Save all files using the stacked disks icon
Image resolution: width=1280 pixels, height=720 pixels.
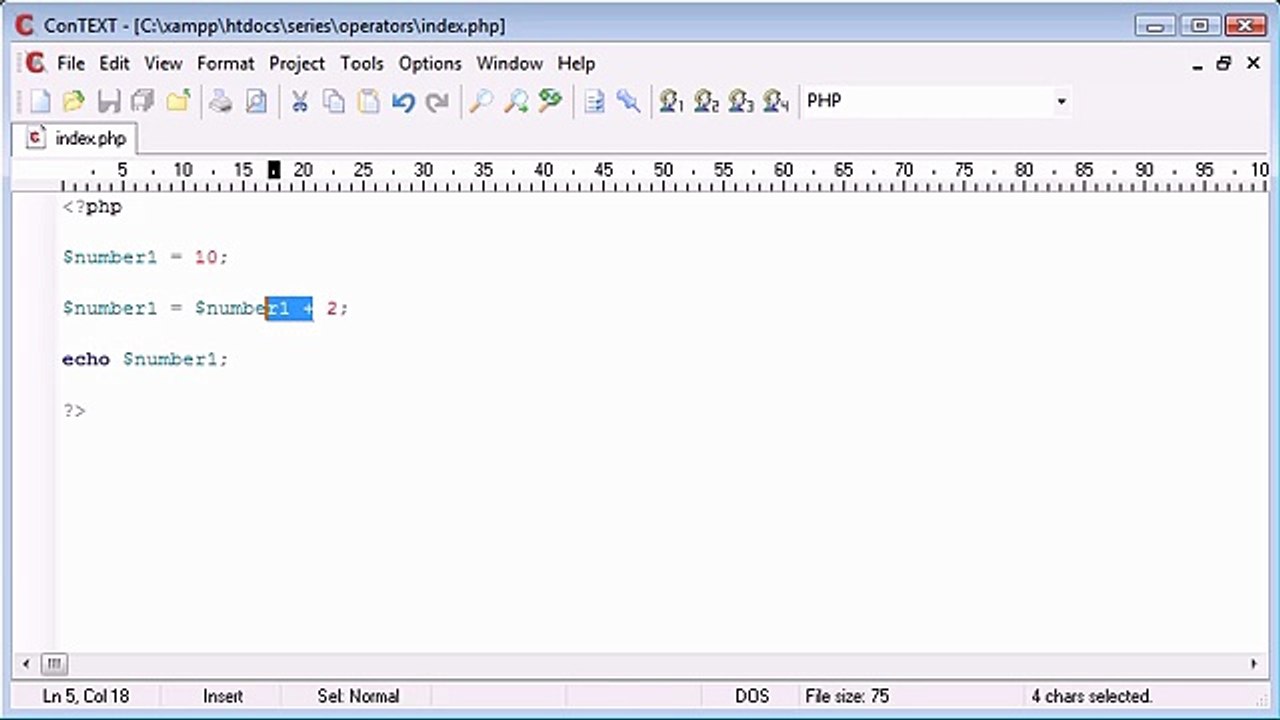click(143, 101)
